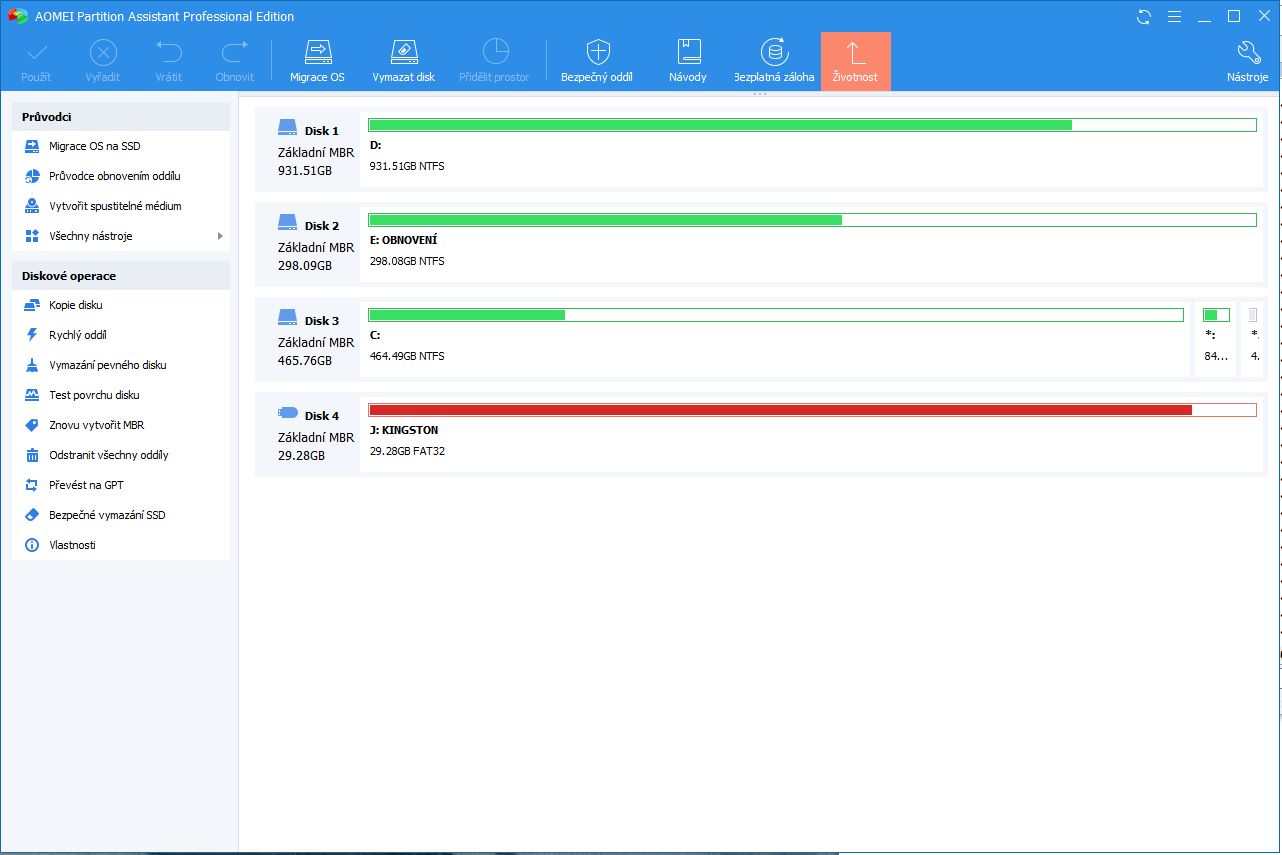Refresh disk list with circular arrows icon
Viewport: 1282px width, 855px height.
pos(1142,16)
